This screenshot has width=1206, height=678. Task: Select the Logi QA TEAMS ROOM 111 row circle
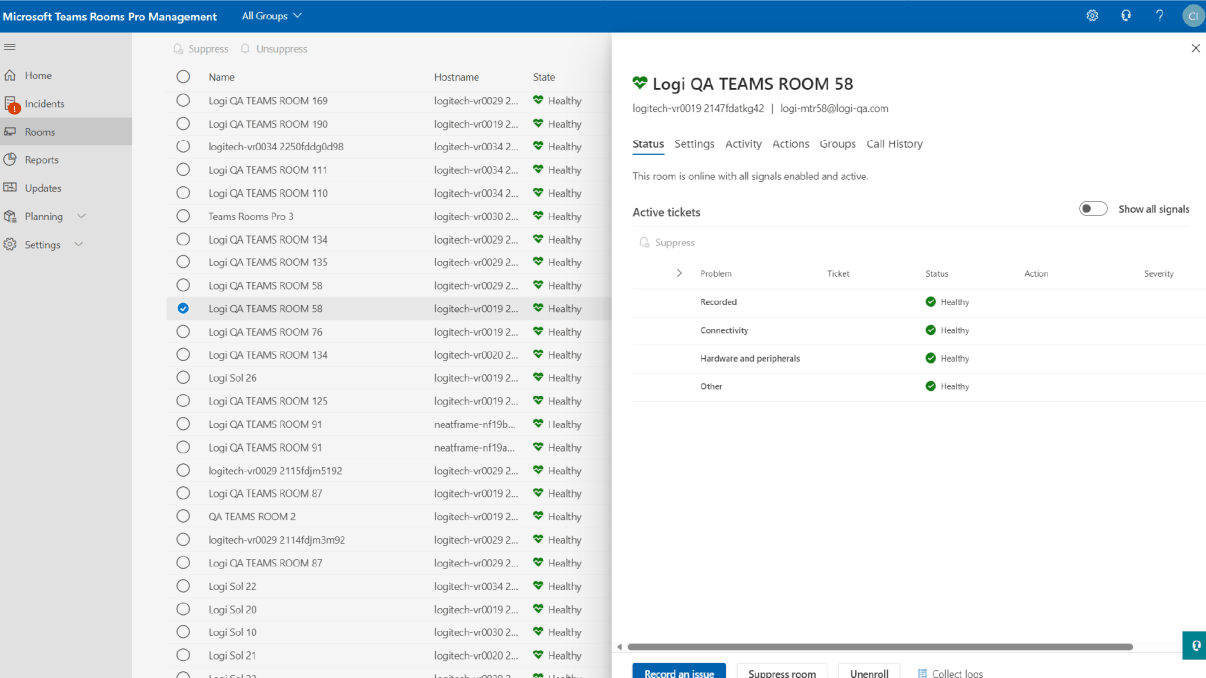183,170
